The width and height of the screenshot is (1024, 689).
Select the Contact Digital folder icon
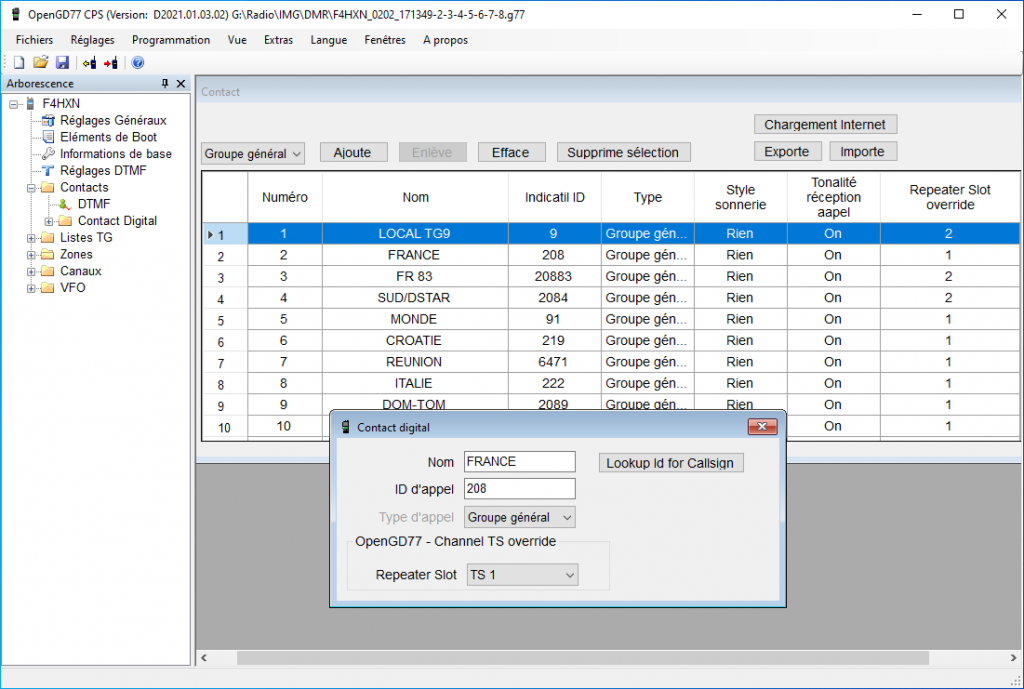click(x=65, y=221)
